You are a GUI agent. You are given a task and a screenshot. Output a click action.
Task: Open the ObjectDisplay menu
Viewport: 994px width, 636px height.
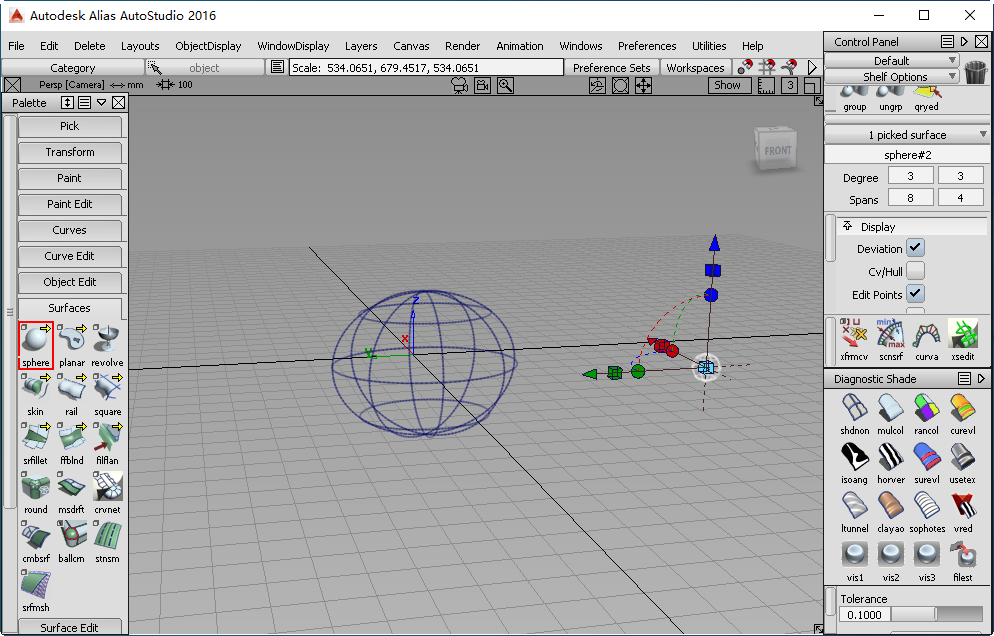[208, 46]
